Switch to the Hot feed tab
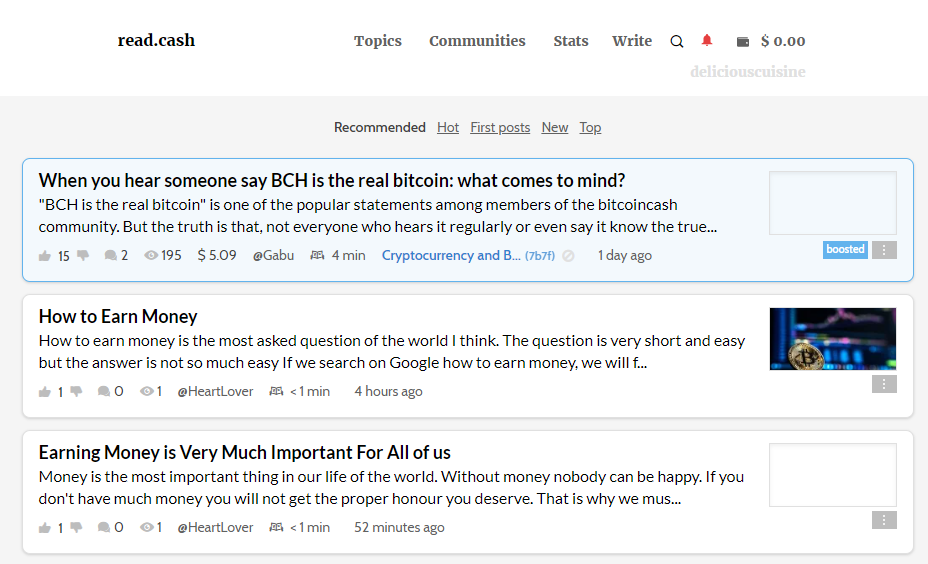Image resolution: width=928 pixels, height=564 pixels. (x=448, y=127)
